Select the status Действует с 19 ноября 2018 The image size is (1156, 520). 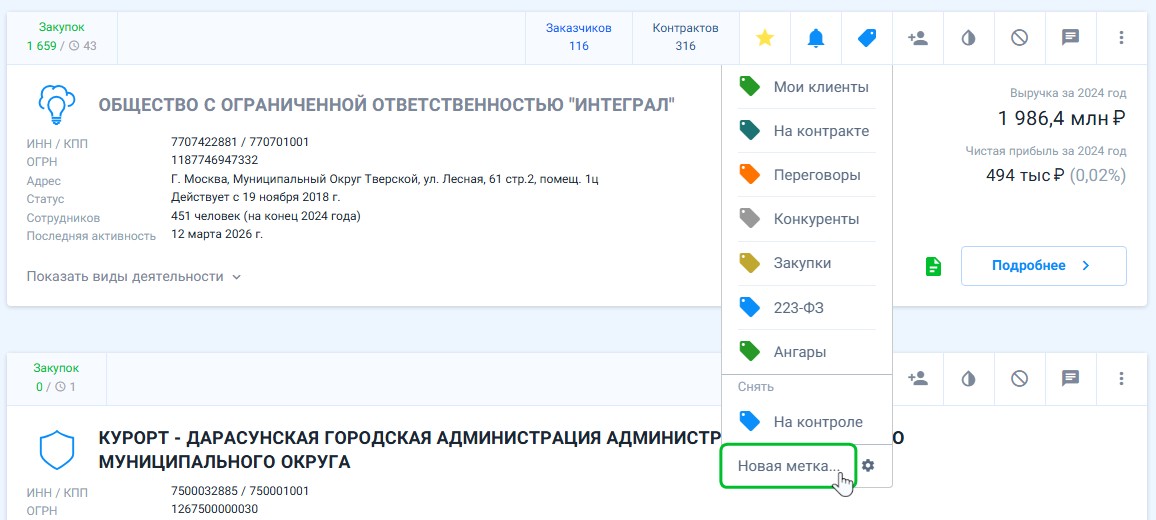[255, 198]
